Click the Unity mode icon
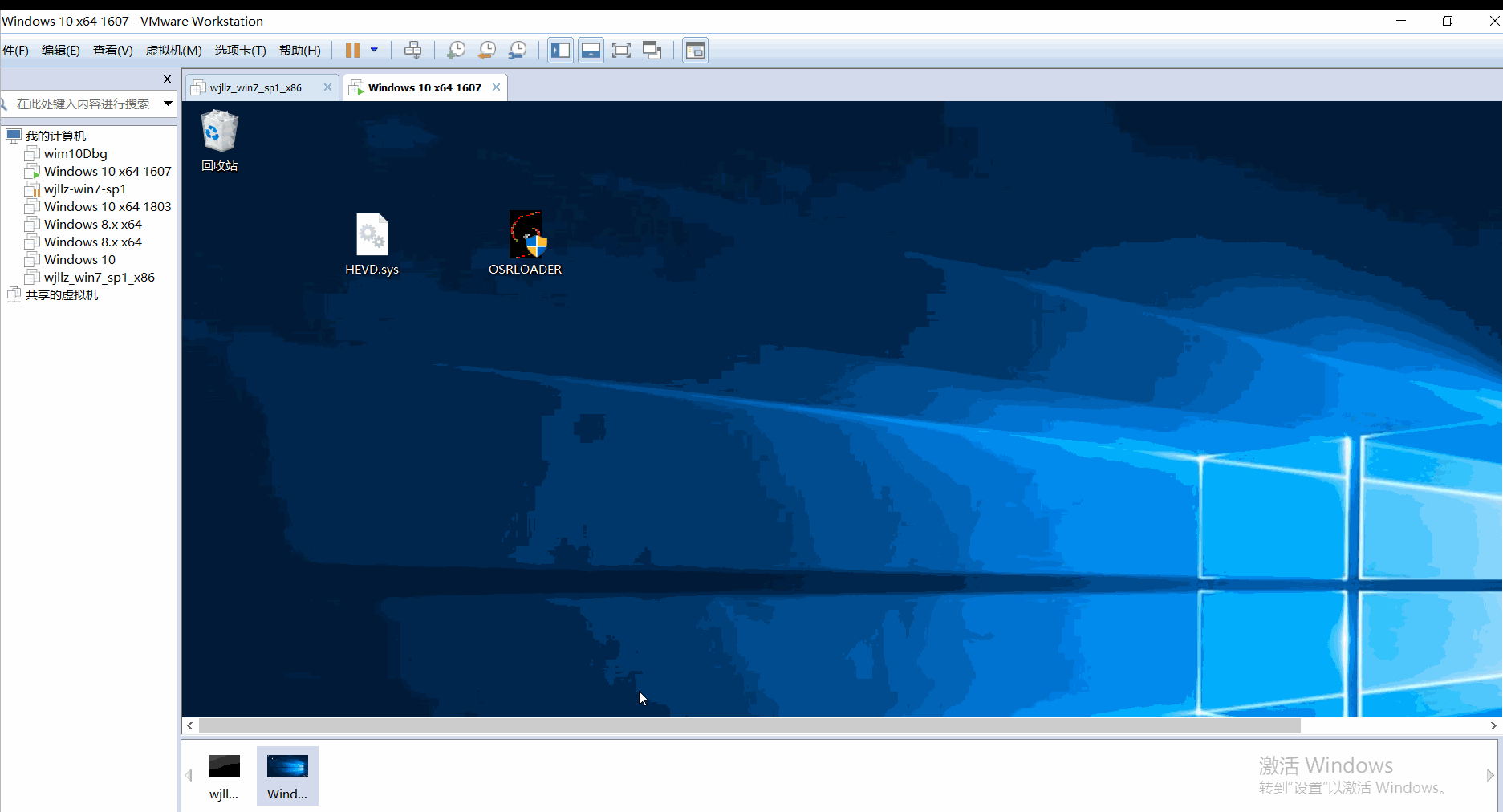Image resolution: width=1503 pixels, height=812 pixels. coord(652,51)
